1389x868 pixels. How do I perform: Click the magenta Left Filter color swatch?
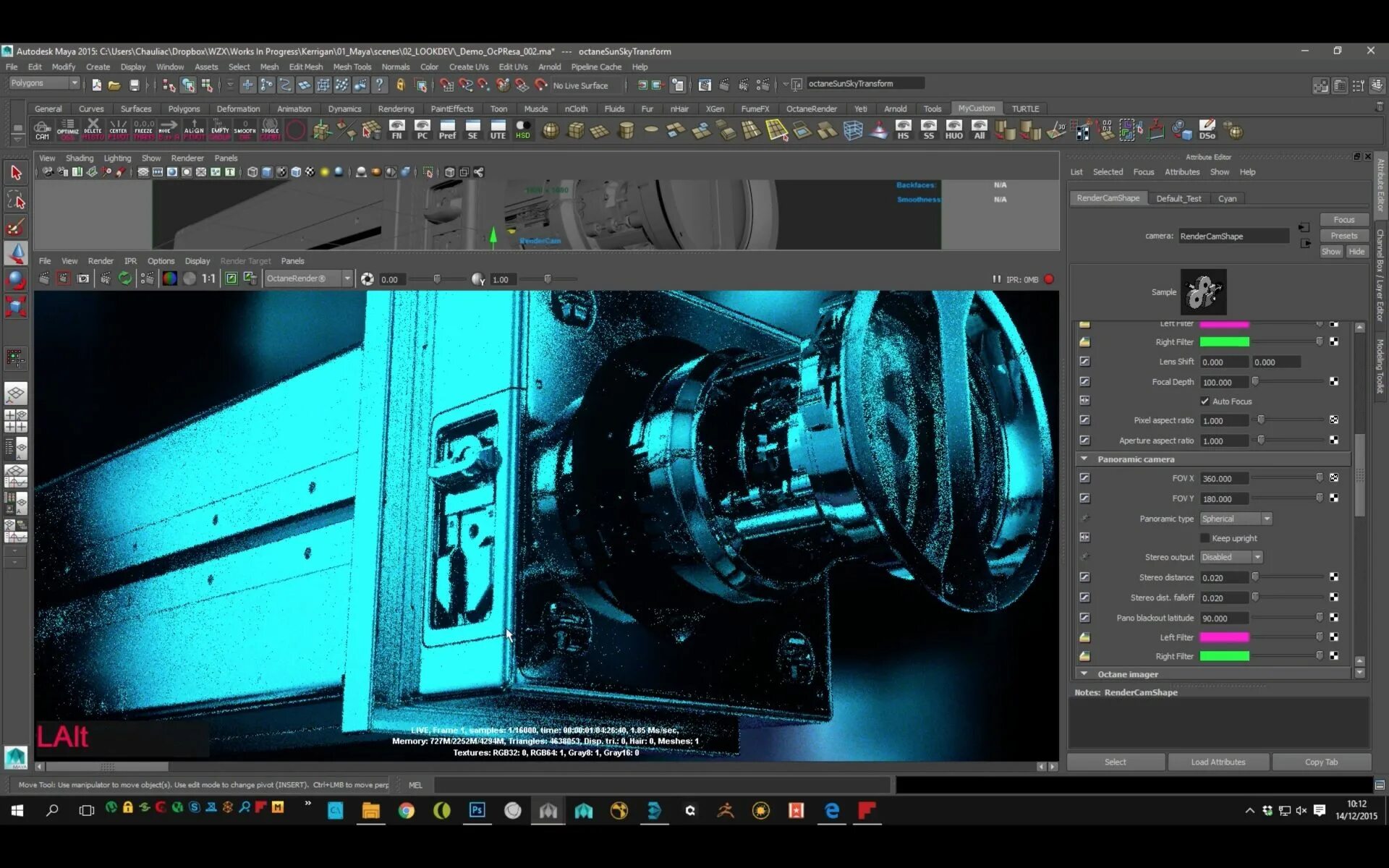coord(1224,637)
